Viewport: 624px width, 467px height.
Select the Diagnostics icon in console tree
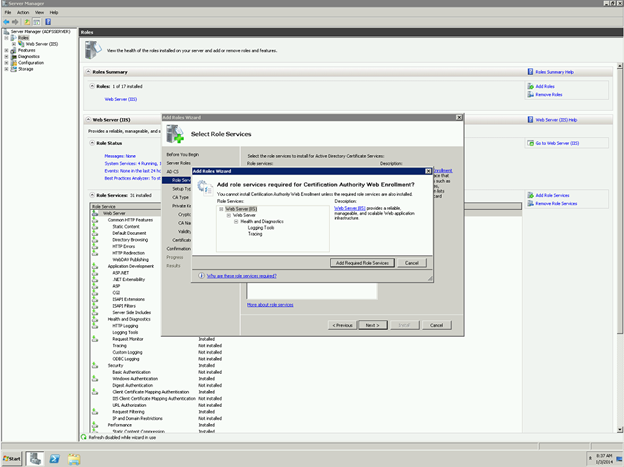click(14, 57)
